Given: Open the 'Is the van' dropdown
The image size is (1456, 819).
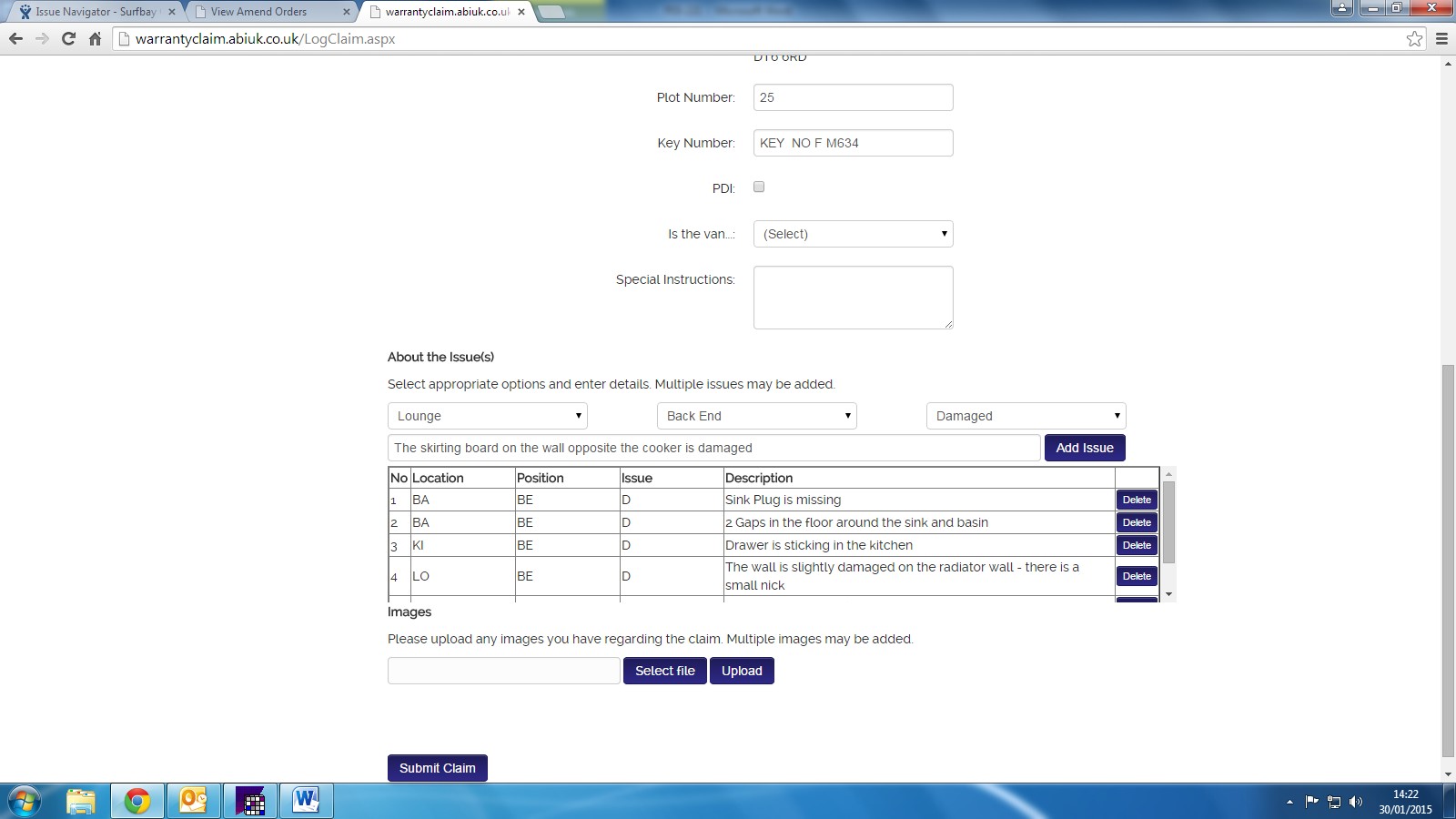Looking at the screenshot, I should (853, 234).
